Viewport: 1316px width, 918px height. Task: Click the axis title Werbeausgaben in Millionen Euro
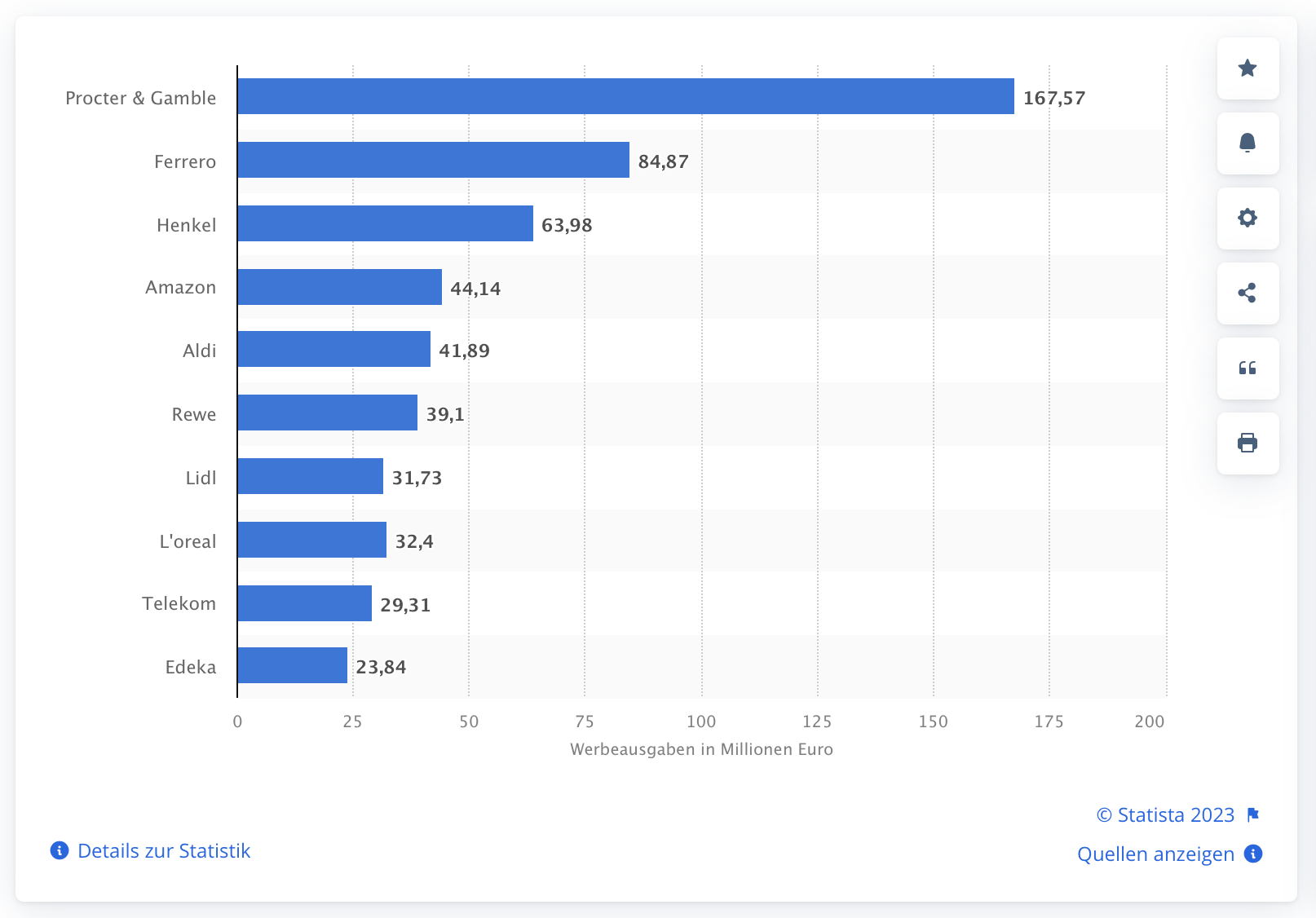click(x=701, y=749)
